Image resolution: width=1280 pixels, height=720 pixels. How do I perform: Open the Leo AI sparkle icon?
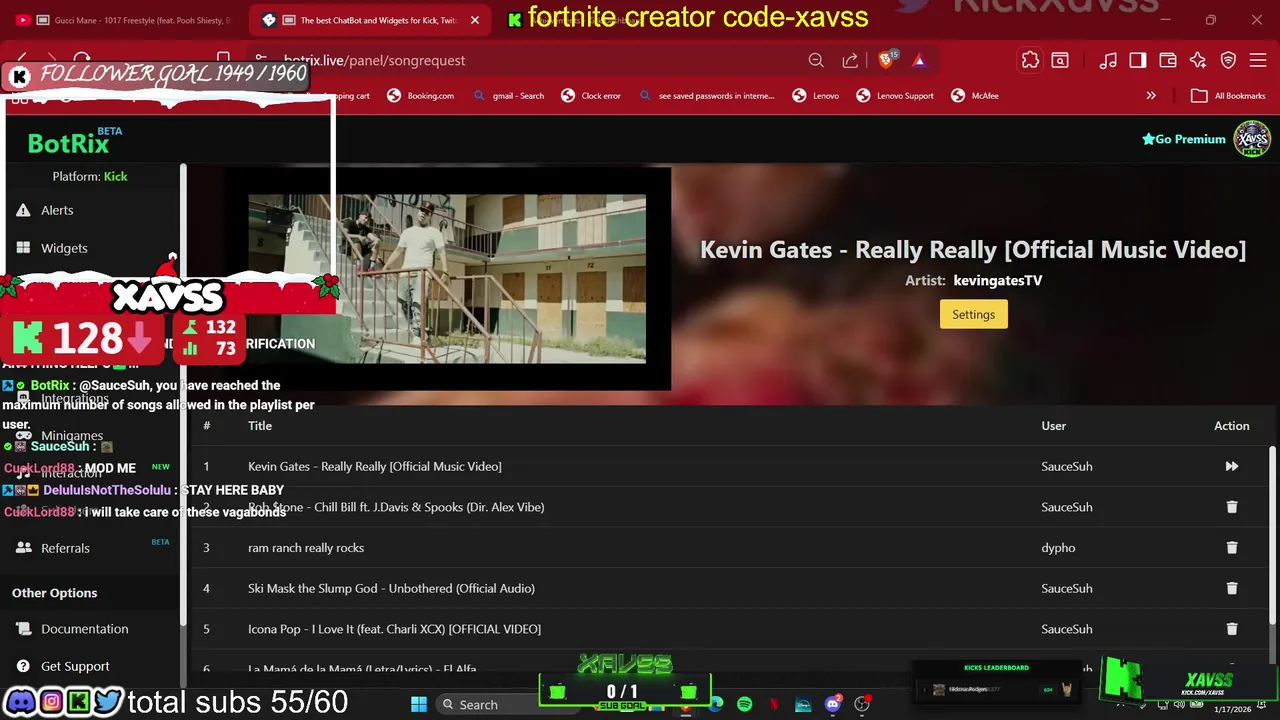[1198, 60]
